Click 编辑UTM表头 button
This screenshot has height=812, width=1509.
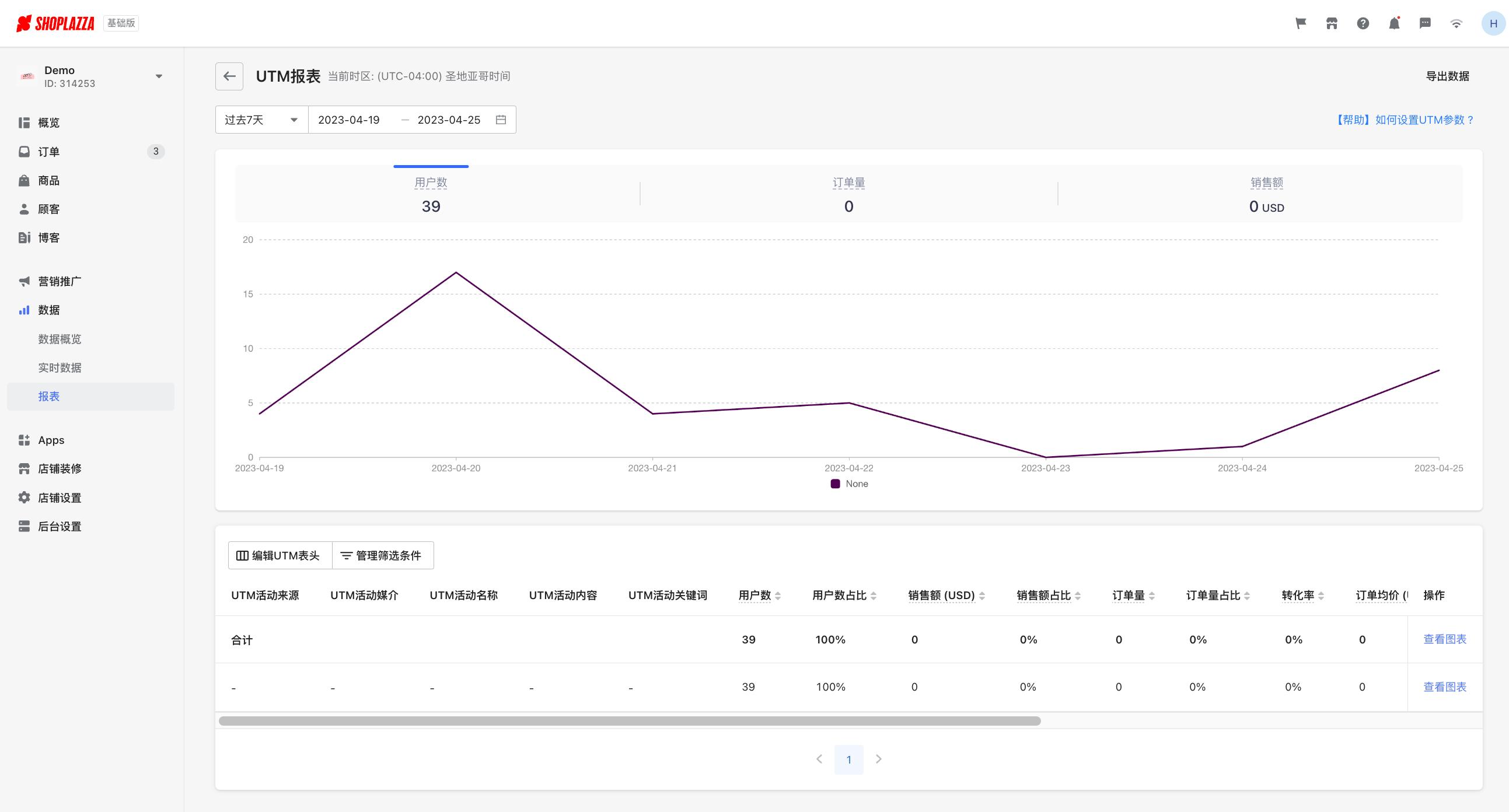click(x=279, y=555)
